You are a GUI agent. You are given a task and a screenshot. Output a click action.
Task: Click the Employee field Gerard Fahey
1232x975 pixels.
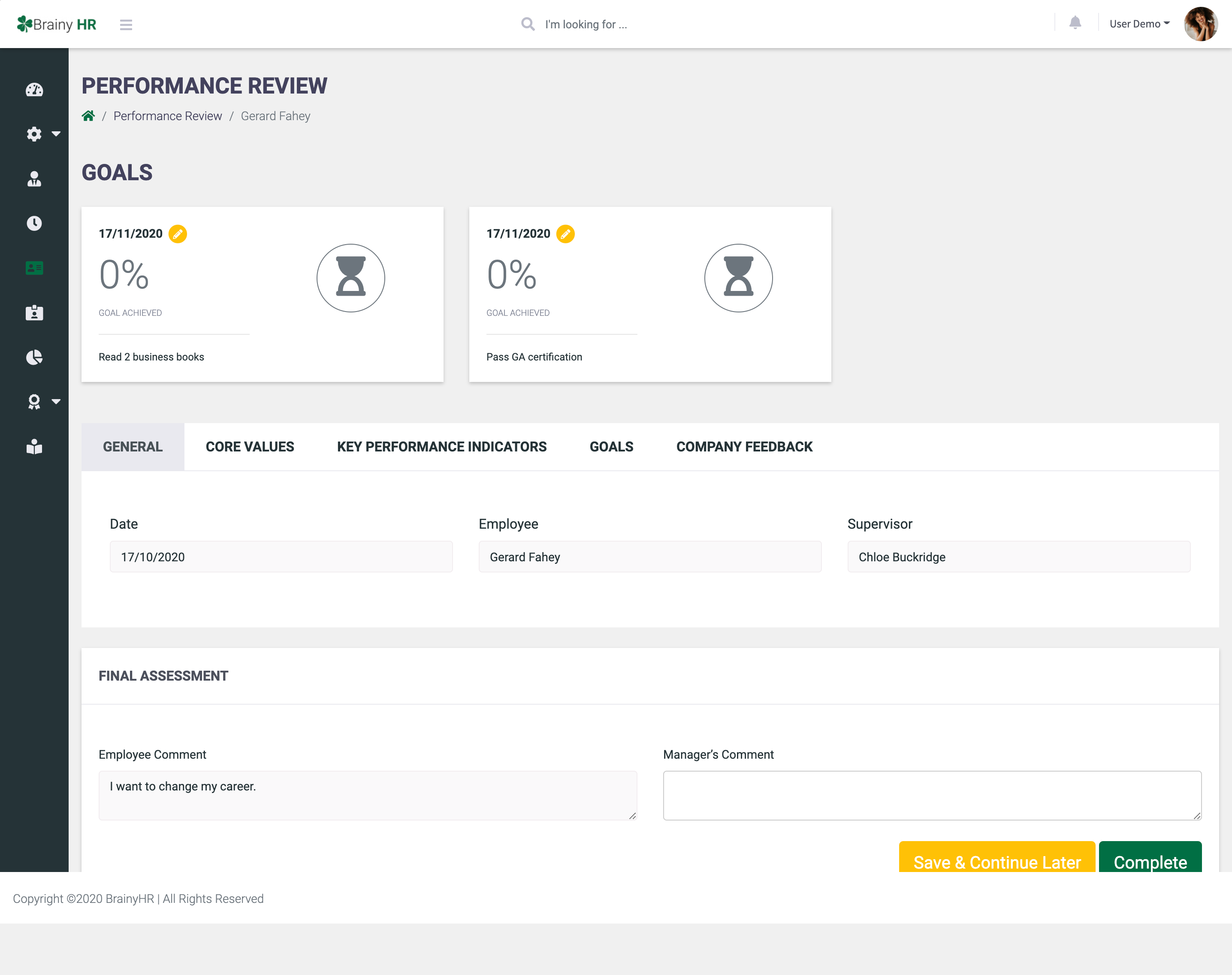coord(650,557)
